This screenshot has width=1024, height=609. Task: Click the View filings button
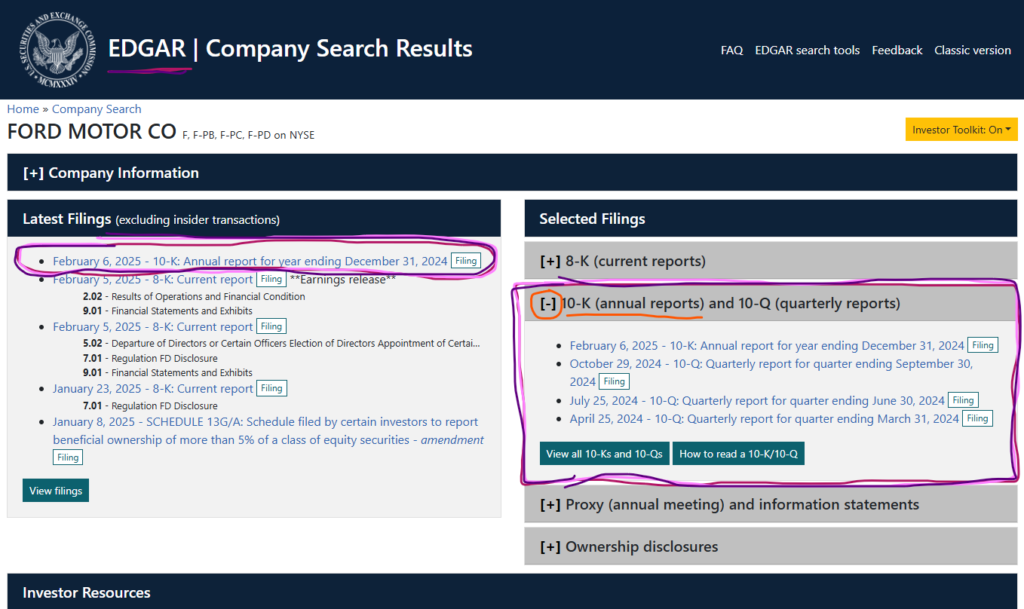(56, 490)
